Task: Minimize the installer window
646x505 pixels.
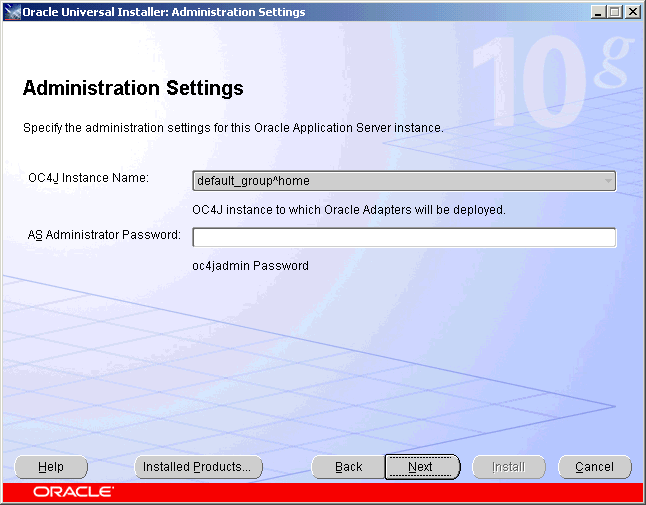Action: click(598, 12)
